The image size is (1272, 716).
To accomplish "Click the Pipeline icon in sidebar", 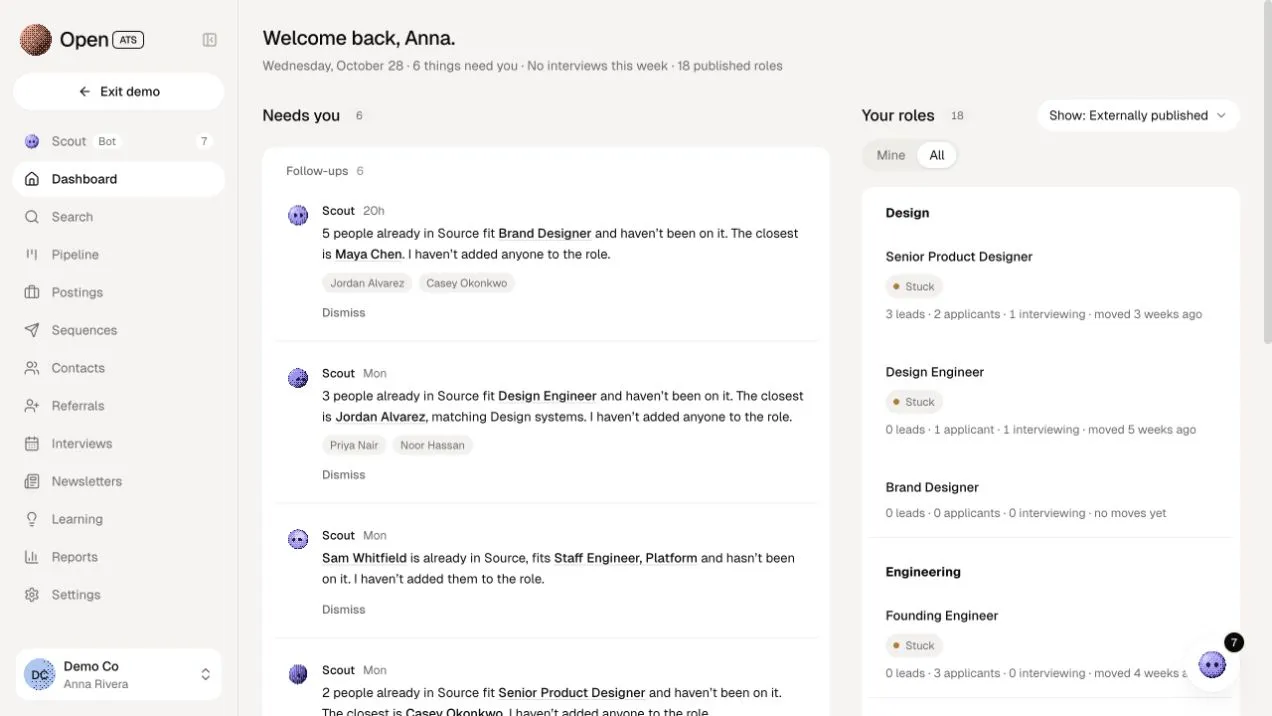I will pyautogui.click(x=32, y=255).
